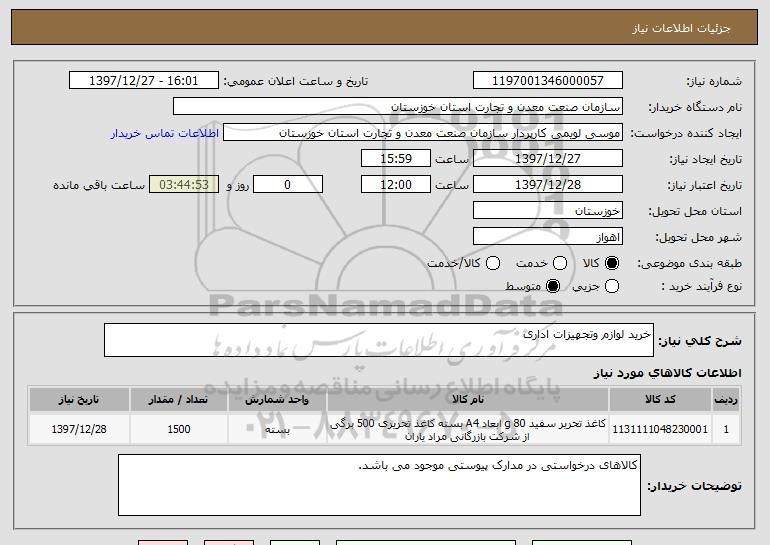This screenshot has height=545, width=770.
Task: Click the creation date field 1397/12/27
Action: [548, 159]
